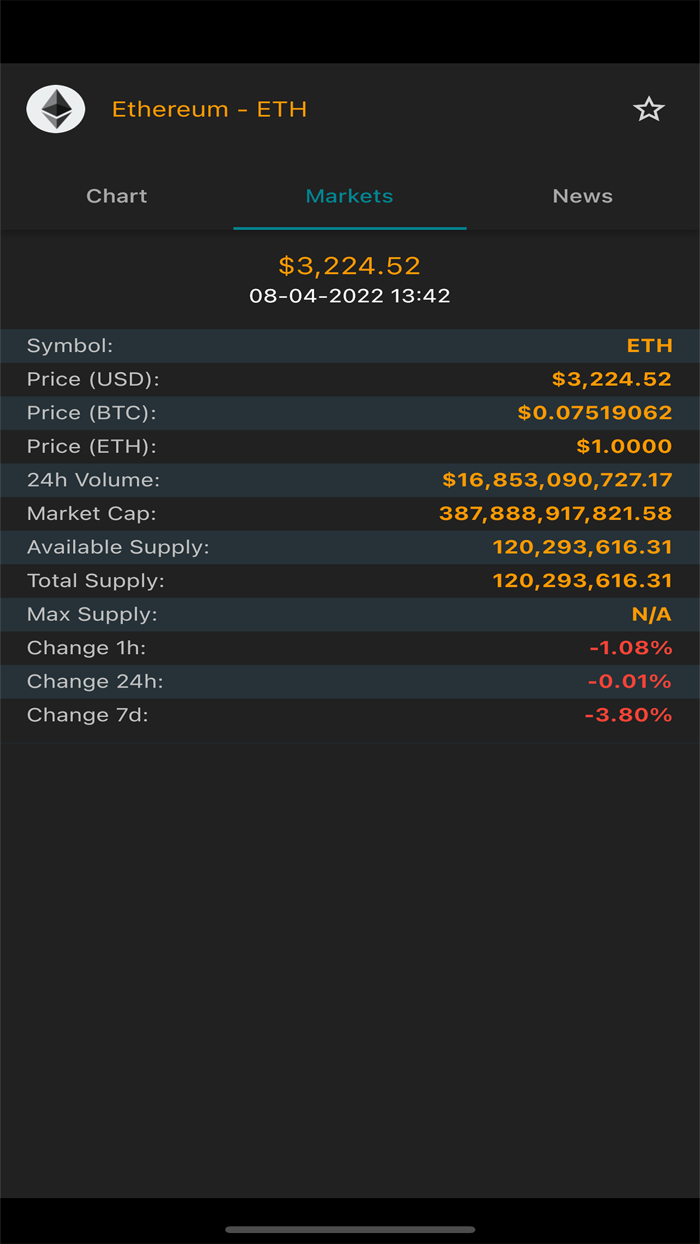700x1244 pixels.
Task: Switch to the News tab
Action: [582, 195]
